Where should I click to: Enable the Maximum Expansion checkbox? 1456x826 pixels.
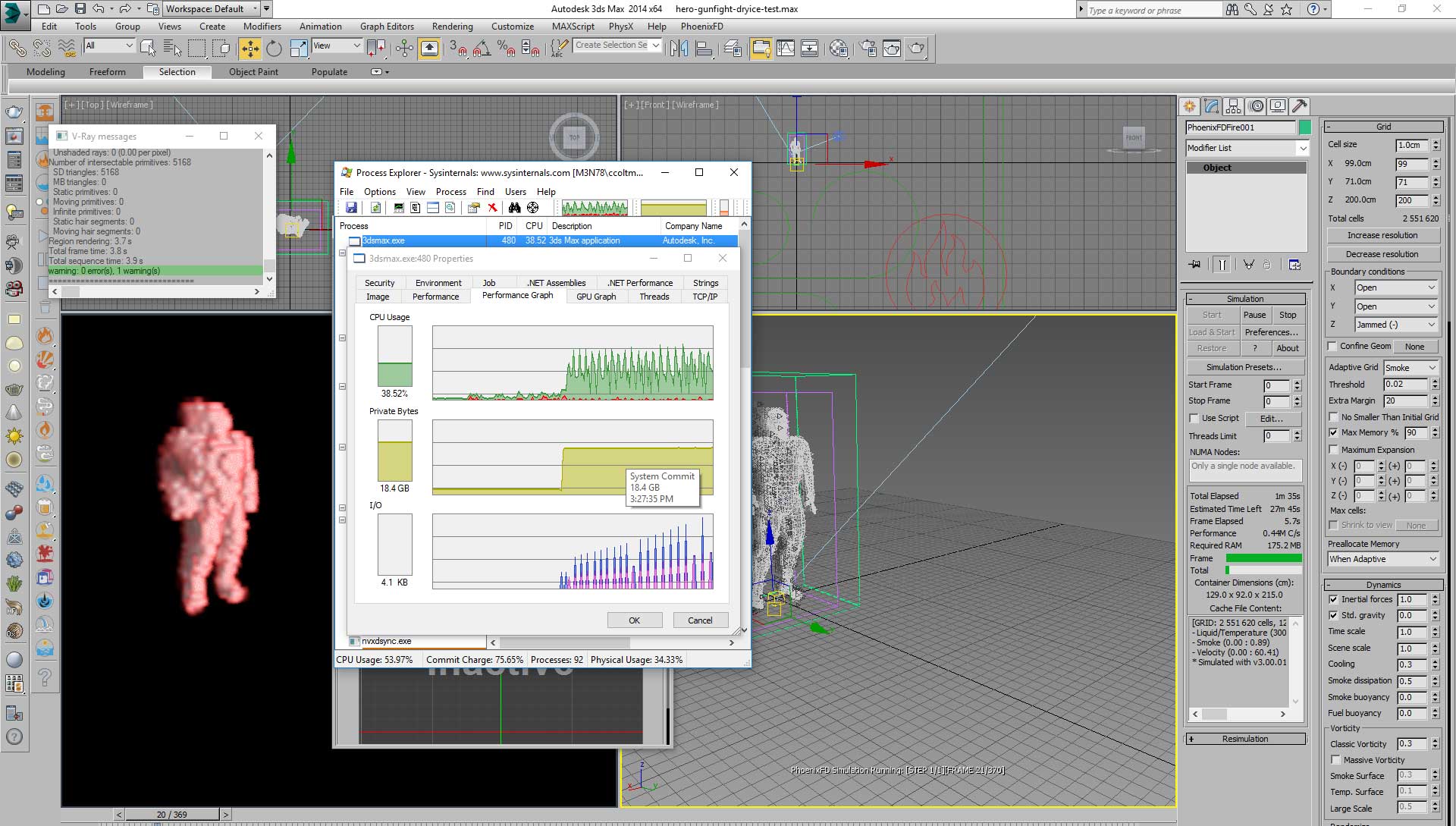click(1333, 450)
